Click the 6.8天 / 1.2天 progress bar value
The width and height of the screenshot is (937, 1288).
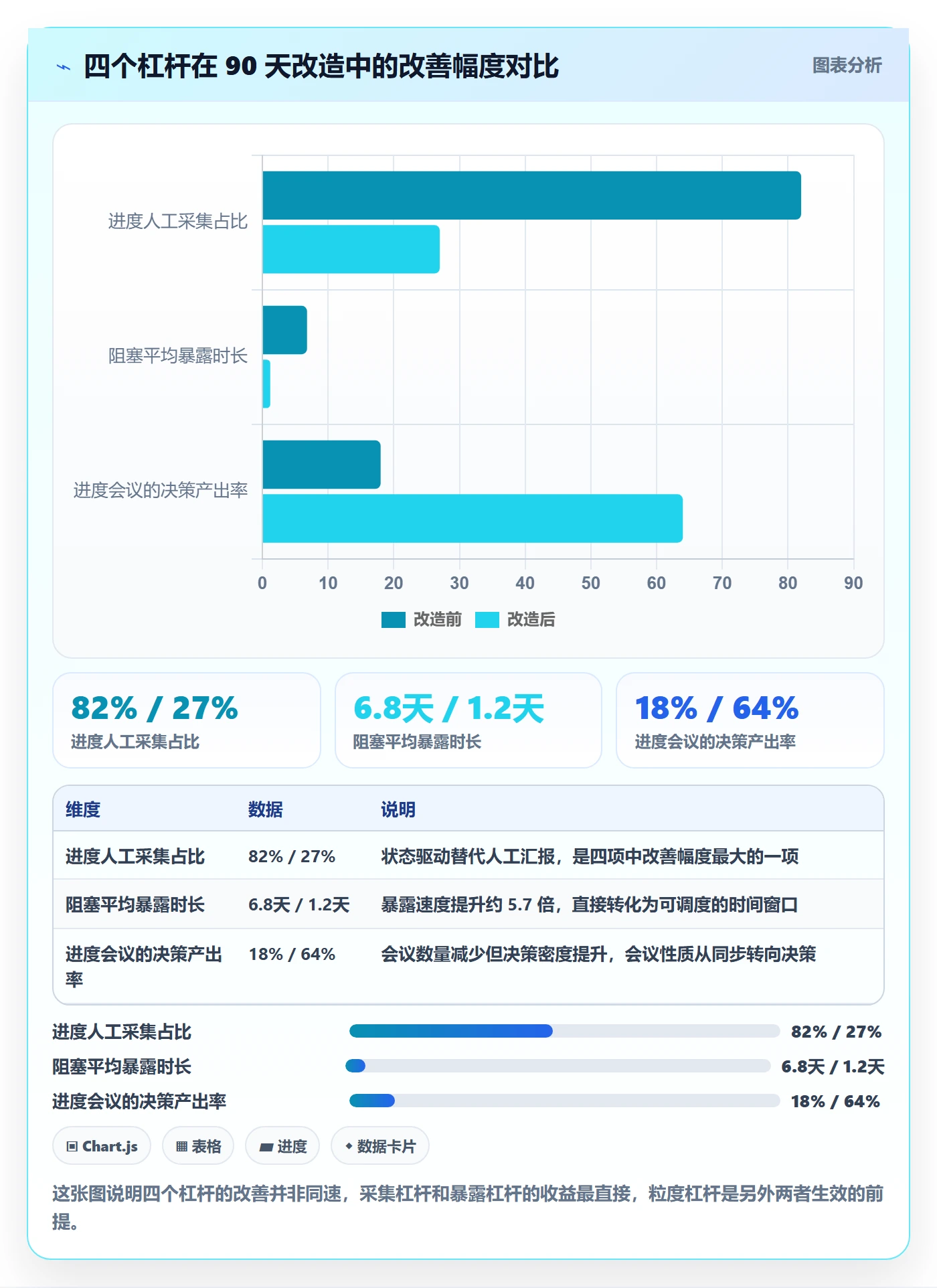[x=833, y=1066]
